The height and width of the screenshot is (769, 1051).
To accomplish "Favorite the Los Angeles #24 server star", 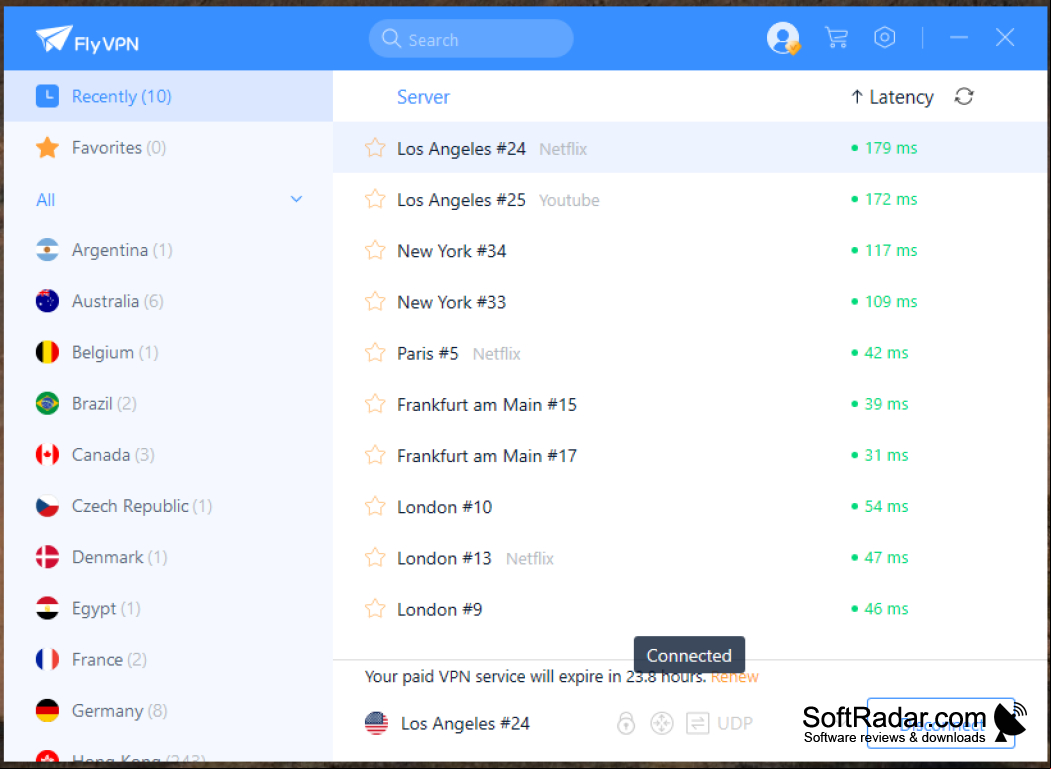I will (375, 147).
